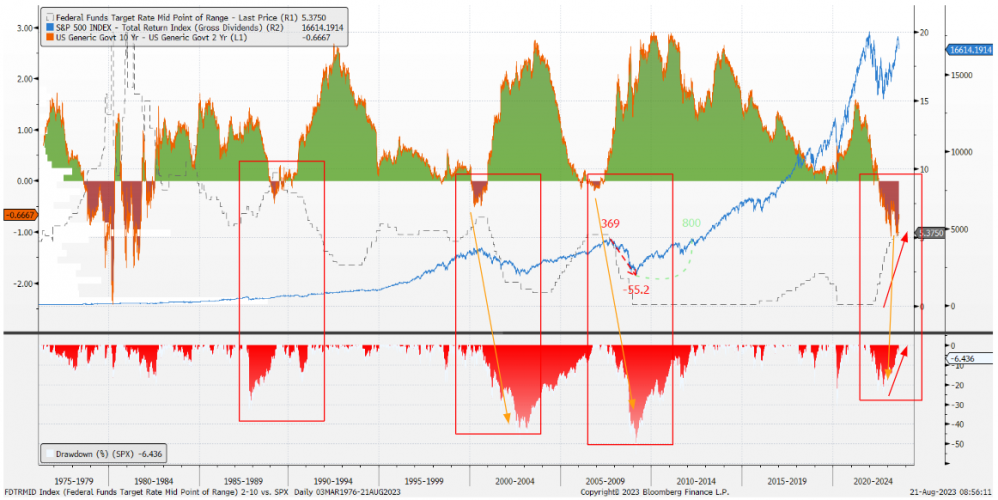Viewport: 998px width, 500px height.
Task: Select the US Generic Govt 10 Yr legend entry
Action: click(151, 38)
